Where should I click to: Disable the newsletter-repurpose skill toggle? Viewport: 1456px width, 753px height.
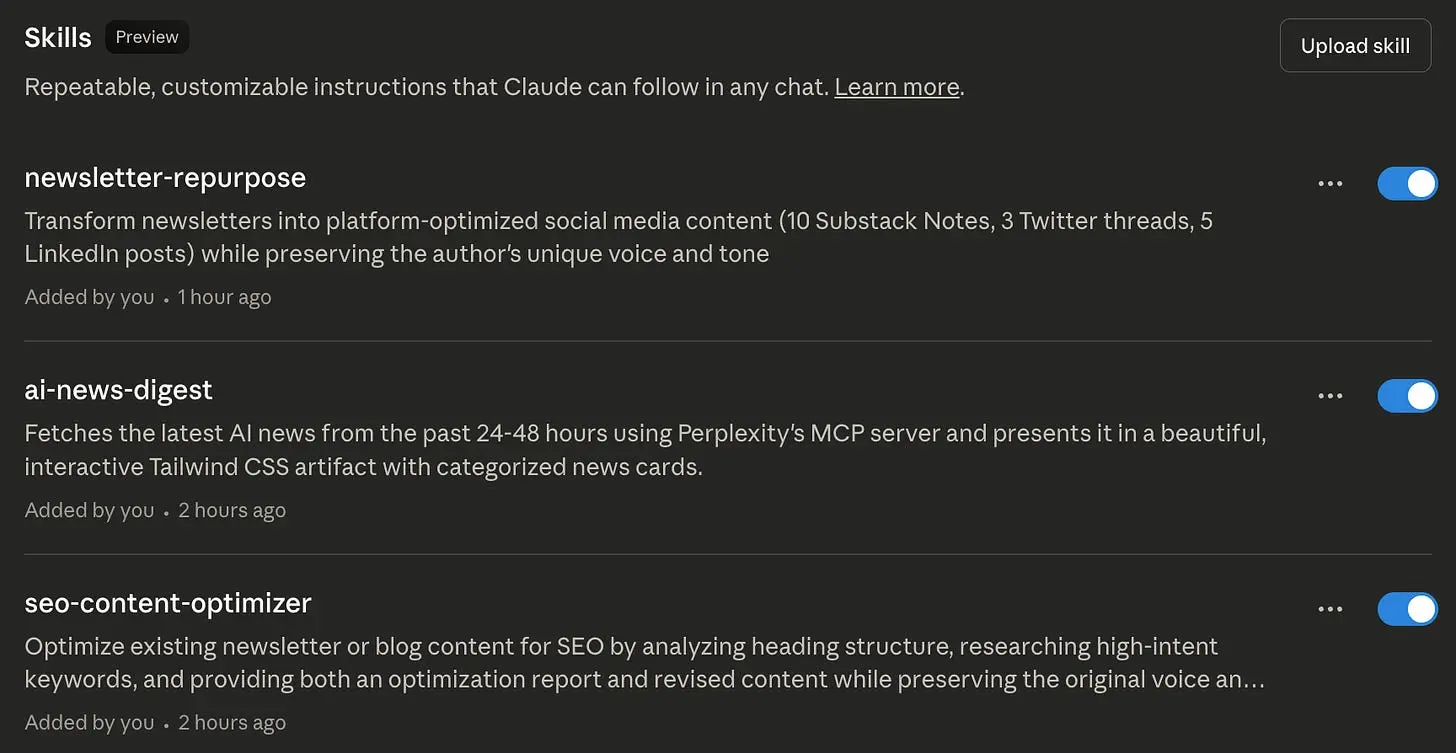tap(1407, 184)
